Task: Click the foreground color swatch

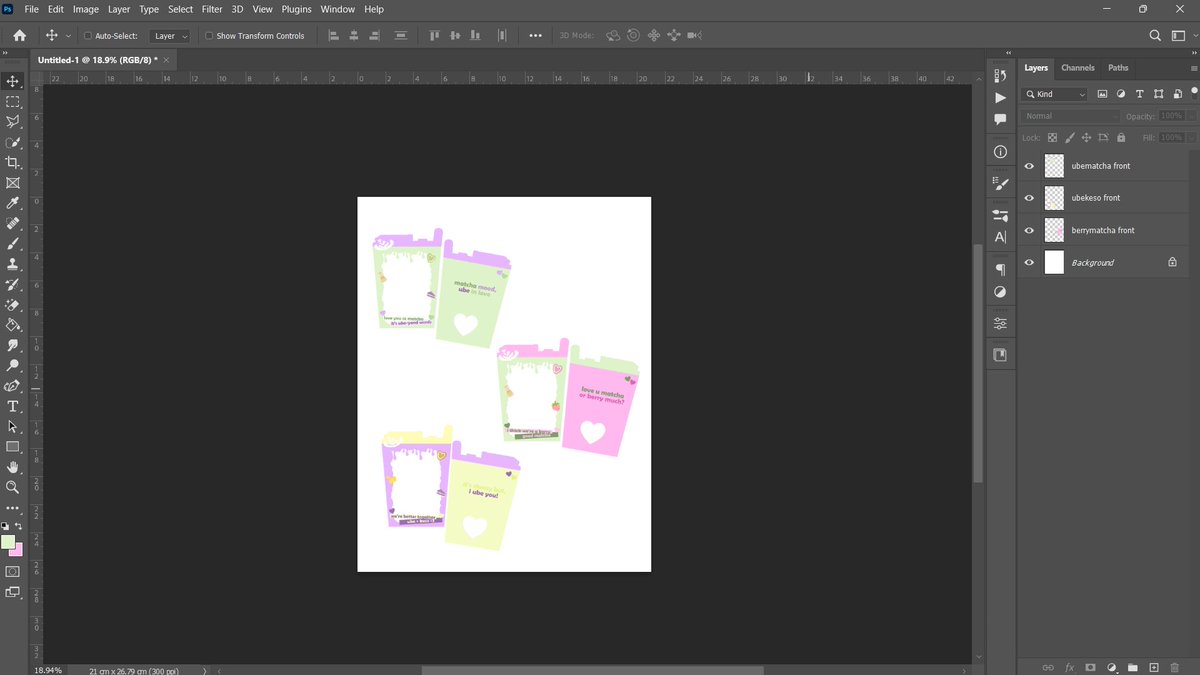Action: click(x=9, y=542)
